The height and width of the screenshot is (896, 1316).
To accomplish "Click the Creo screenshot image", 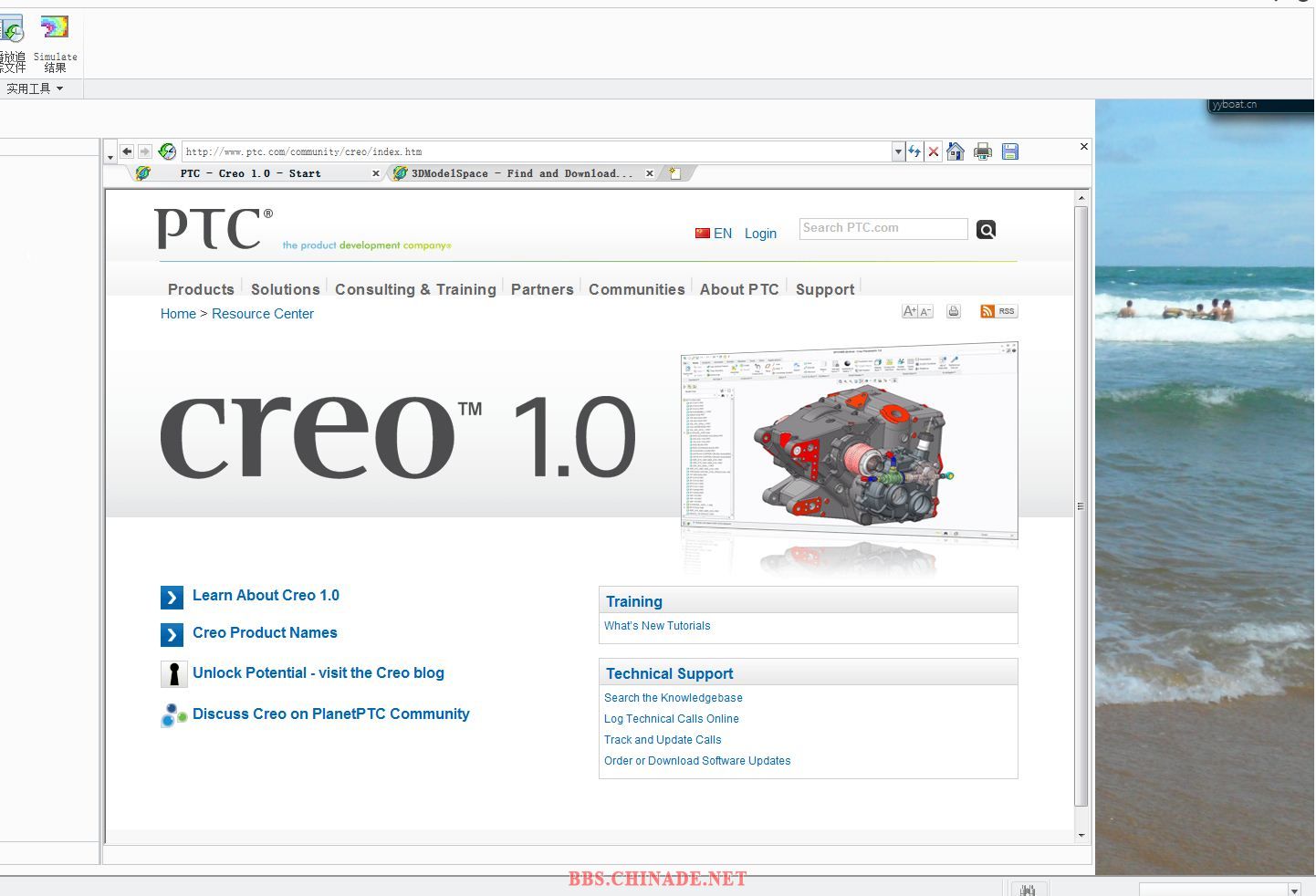I will point(850,443).
